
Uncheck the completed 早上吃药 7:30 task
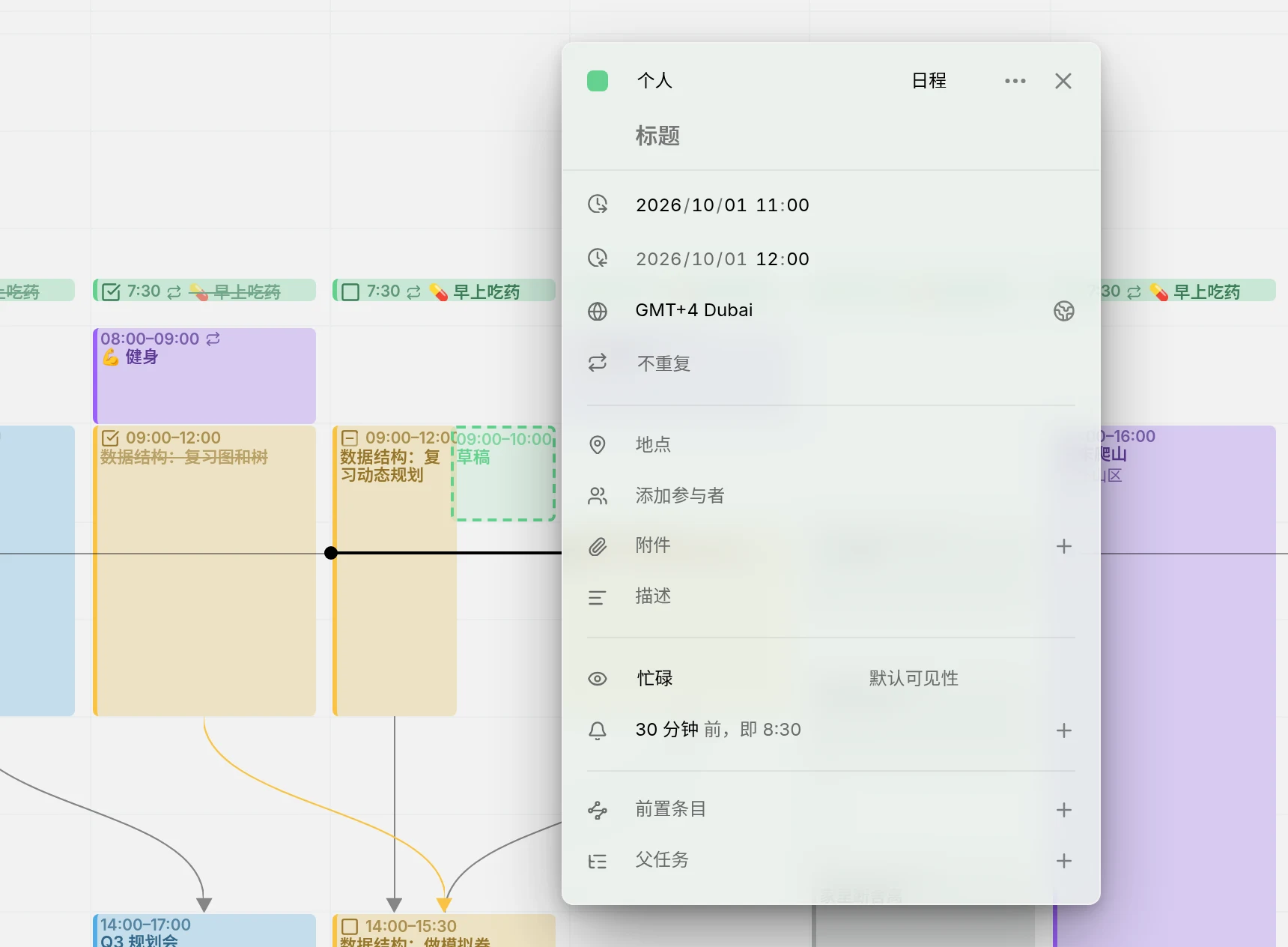111,291
